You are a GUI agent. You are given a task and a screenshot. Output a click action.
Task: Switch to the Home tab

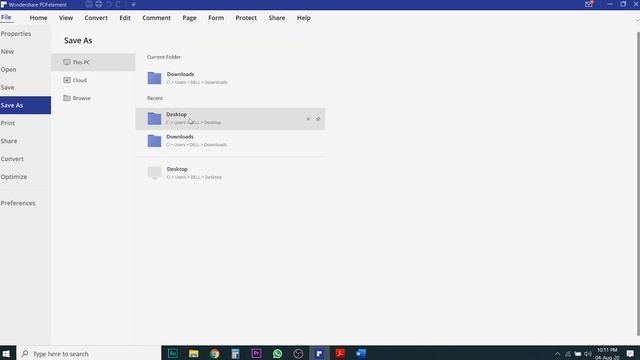tap(38, 18)
